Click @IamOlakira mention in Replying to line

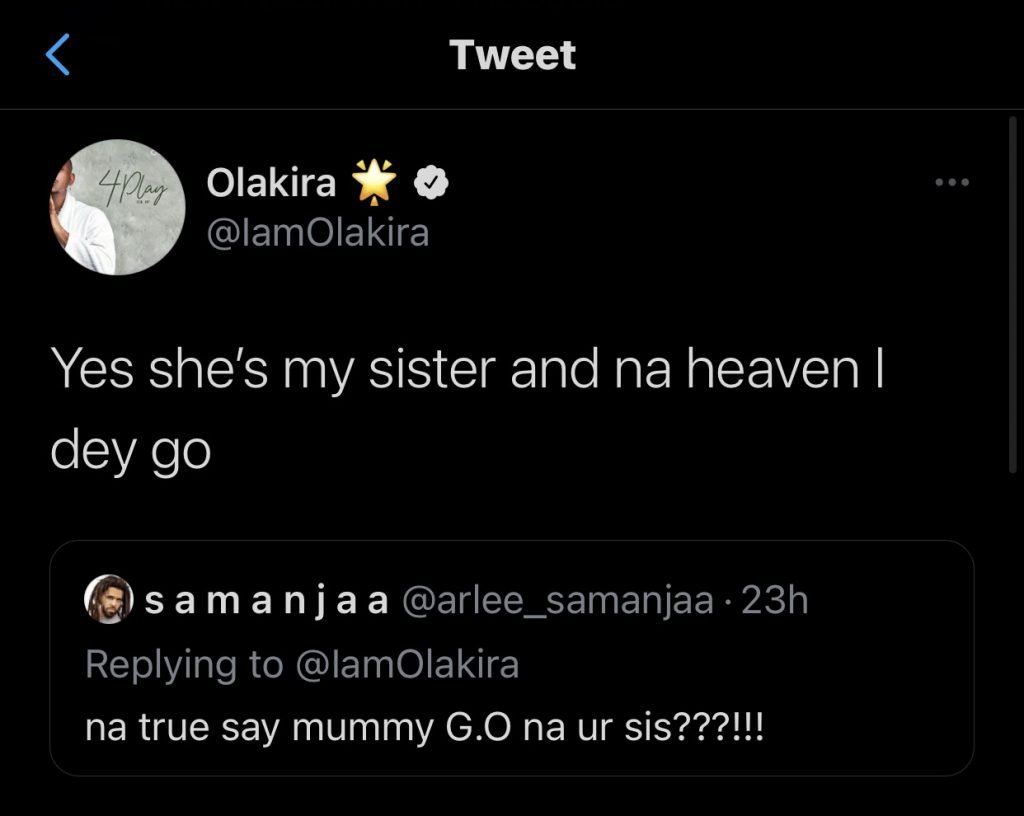406,664
